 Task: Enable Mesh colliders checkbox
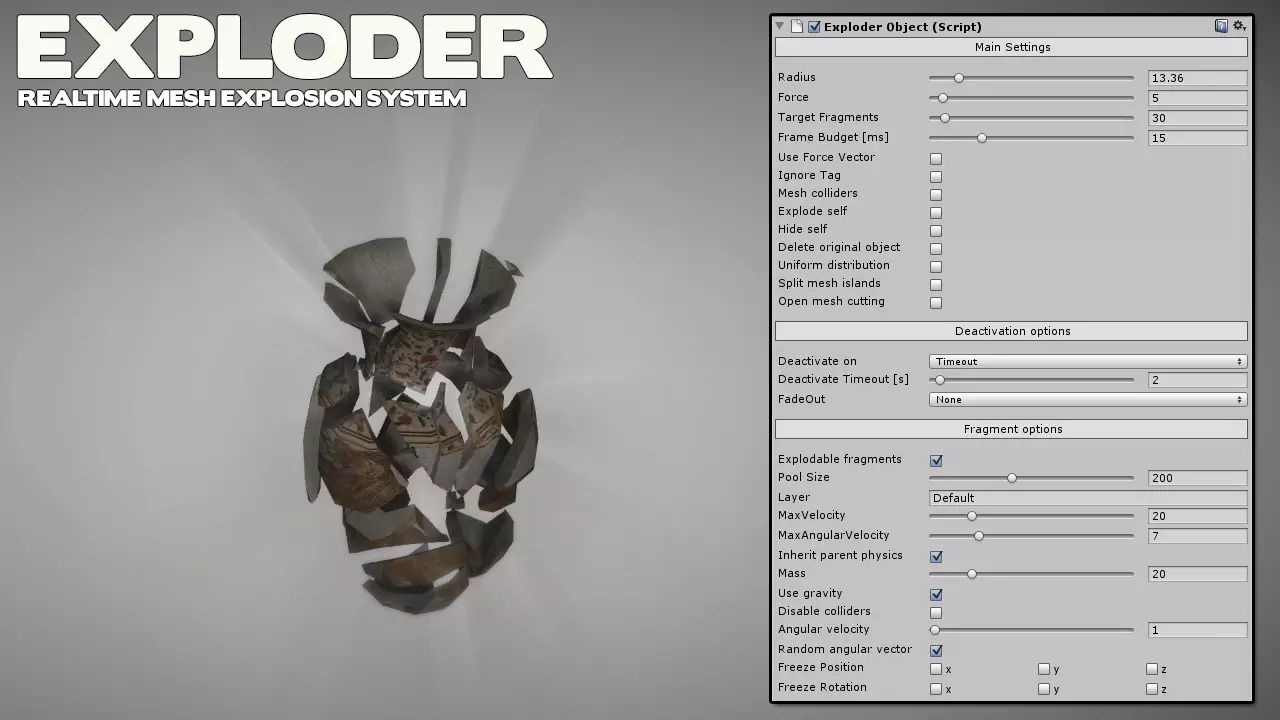[x=936, y=194]
